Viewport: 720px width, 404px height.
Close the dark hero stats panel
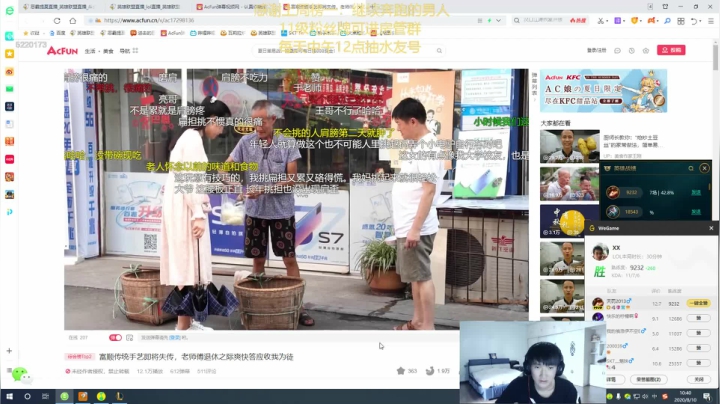click(x=704, y=168)
